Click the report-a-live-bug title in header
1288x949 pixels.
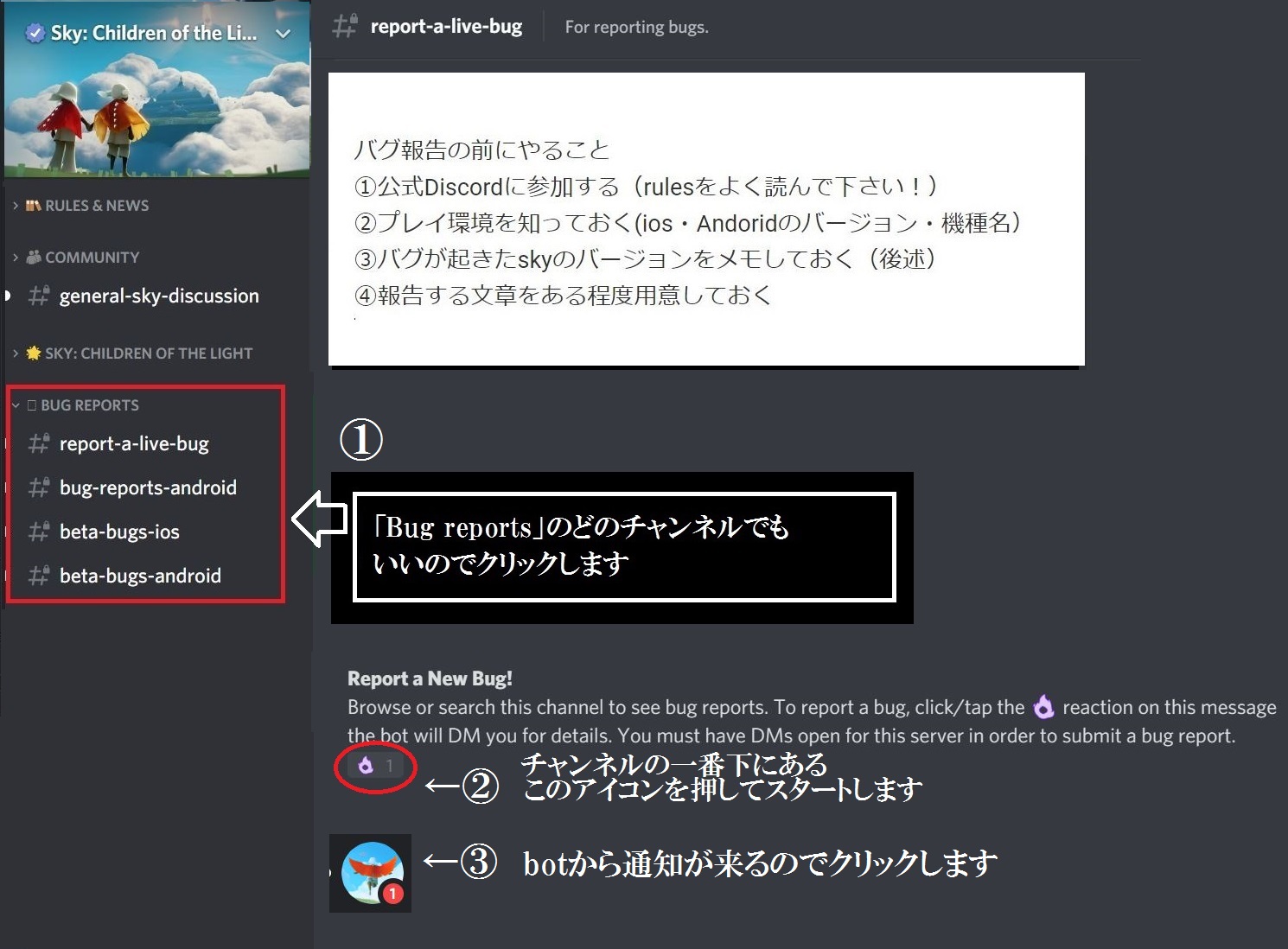pyautogui.click(x=446, y=27)
